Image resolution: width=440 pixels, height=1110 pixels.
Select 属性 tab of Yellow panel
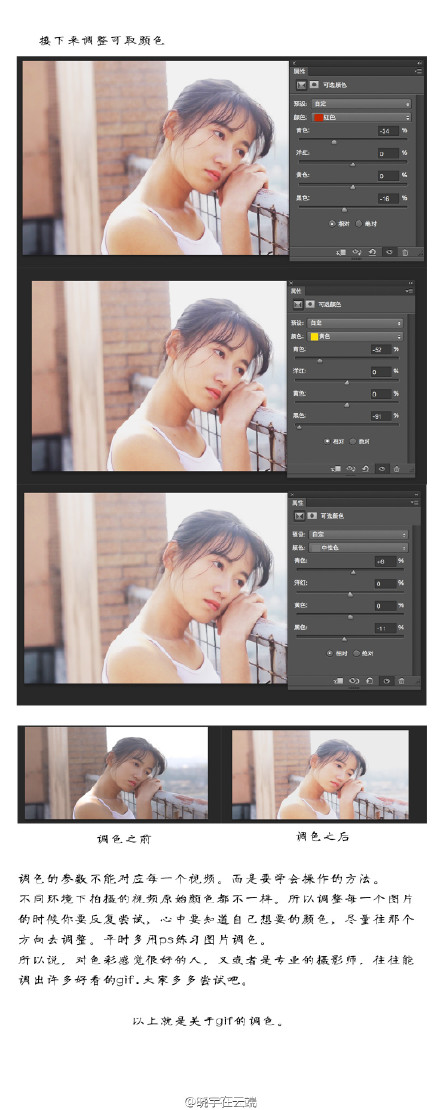coord(296,291)
